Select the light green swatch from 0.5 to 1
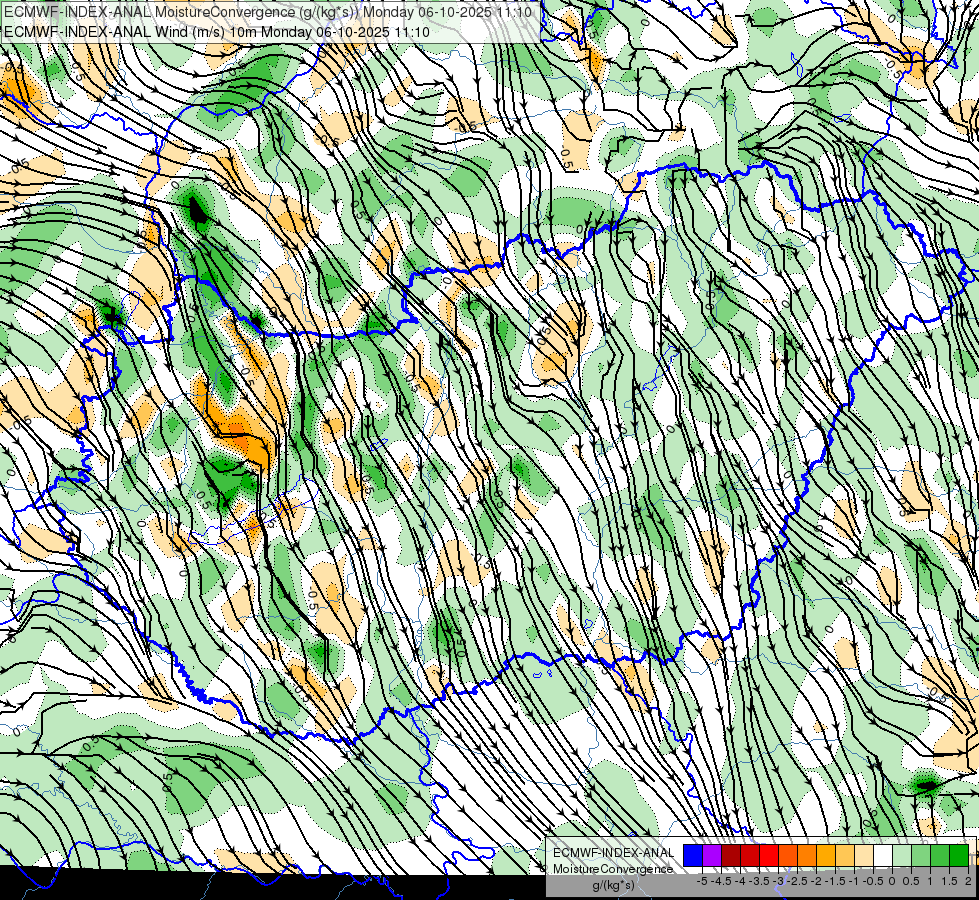Viewport: 979px width, 900px height. [921, 856]
